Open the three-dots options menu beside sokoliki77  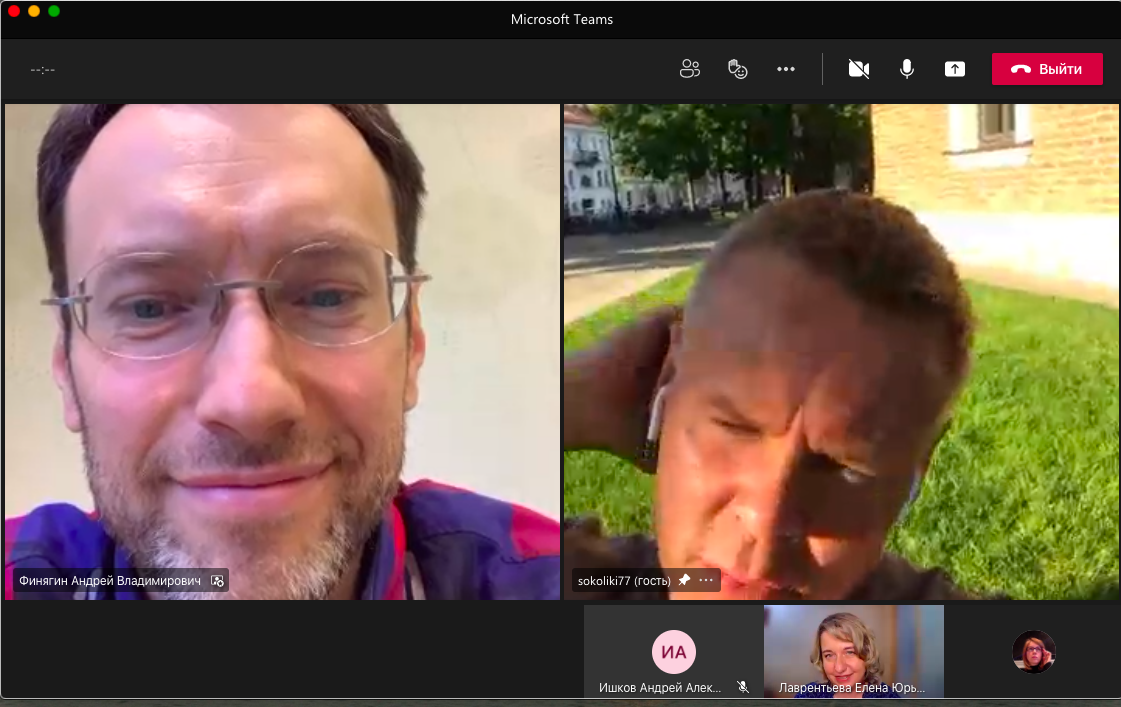pyautogui.click(x=706, y=580)
